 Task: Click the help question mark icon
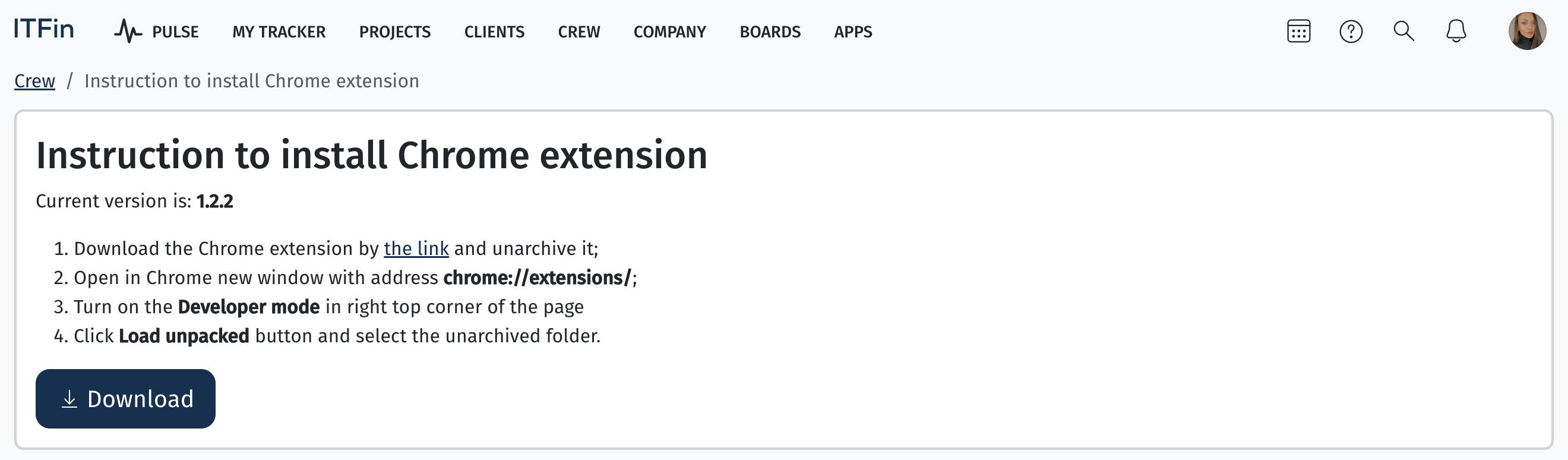[1351, 31]
